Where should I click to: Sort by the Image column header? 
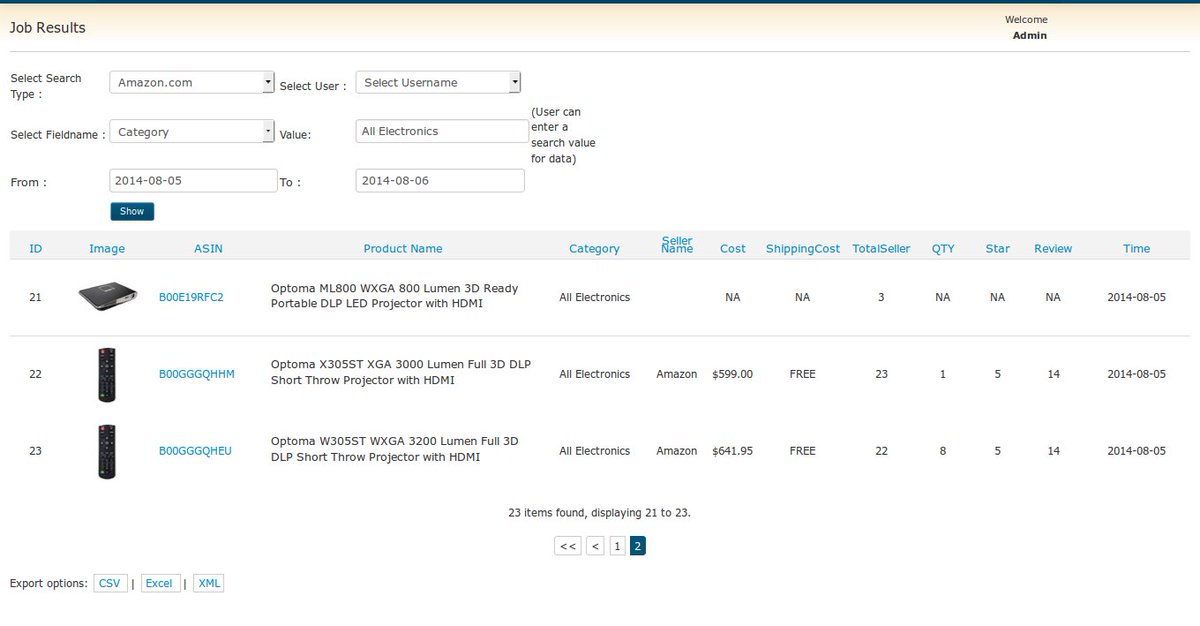point(107,248)
